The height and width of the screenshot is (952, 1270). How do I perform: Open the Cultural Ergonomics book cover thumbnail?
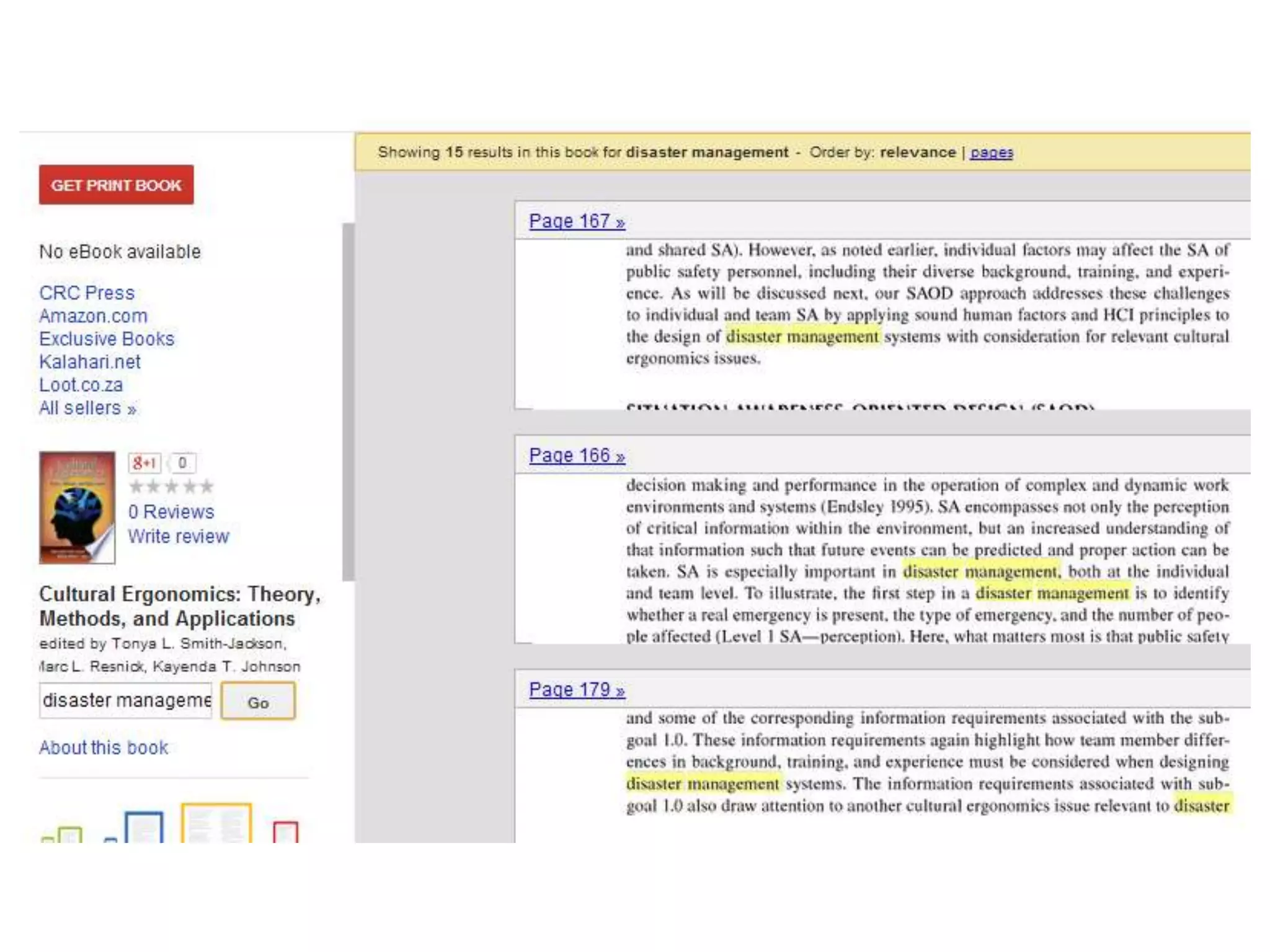coord(77,507)
